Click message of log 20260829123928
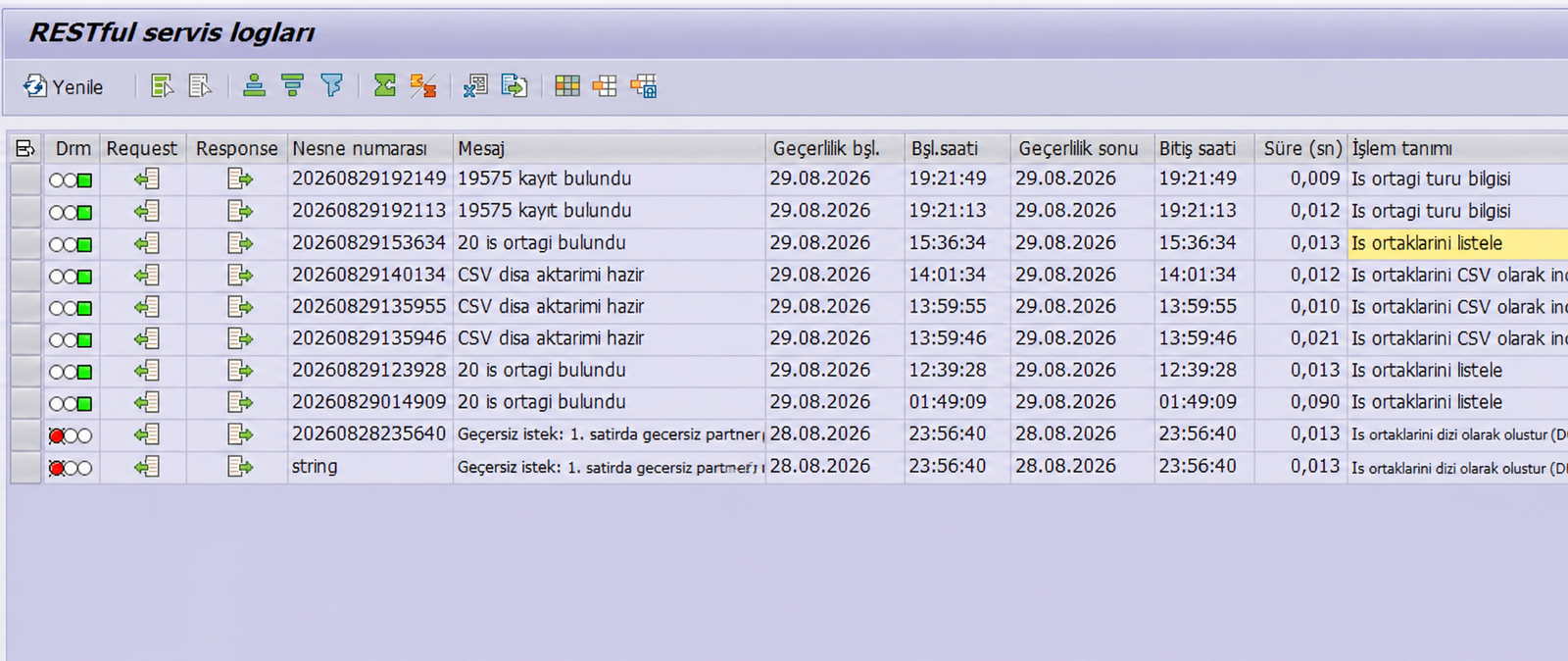Viewport: 1568px width, 661px height. (542, 371)
